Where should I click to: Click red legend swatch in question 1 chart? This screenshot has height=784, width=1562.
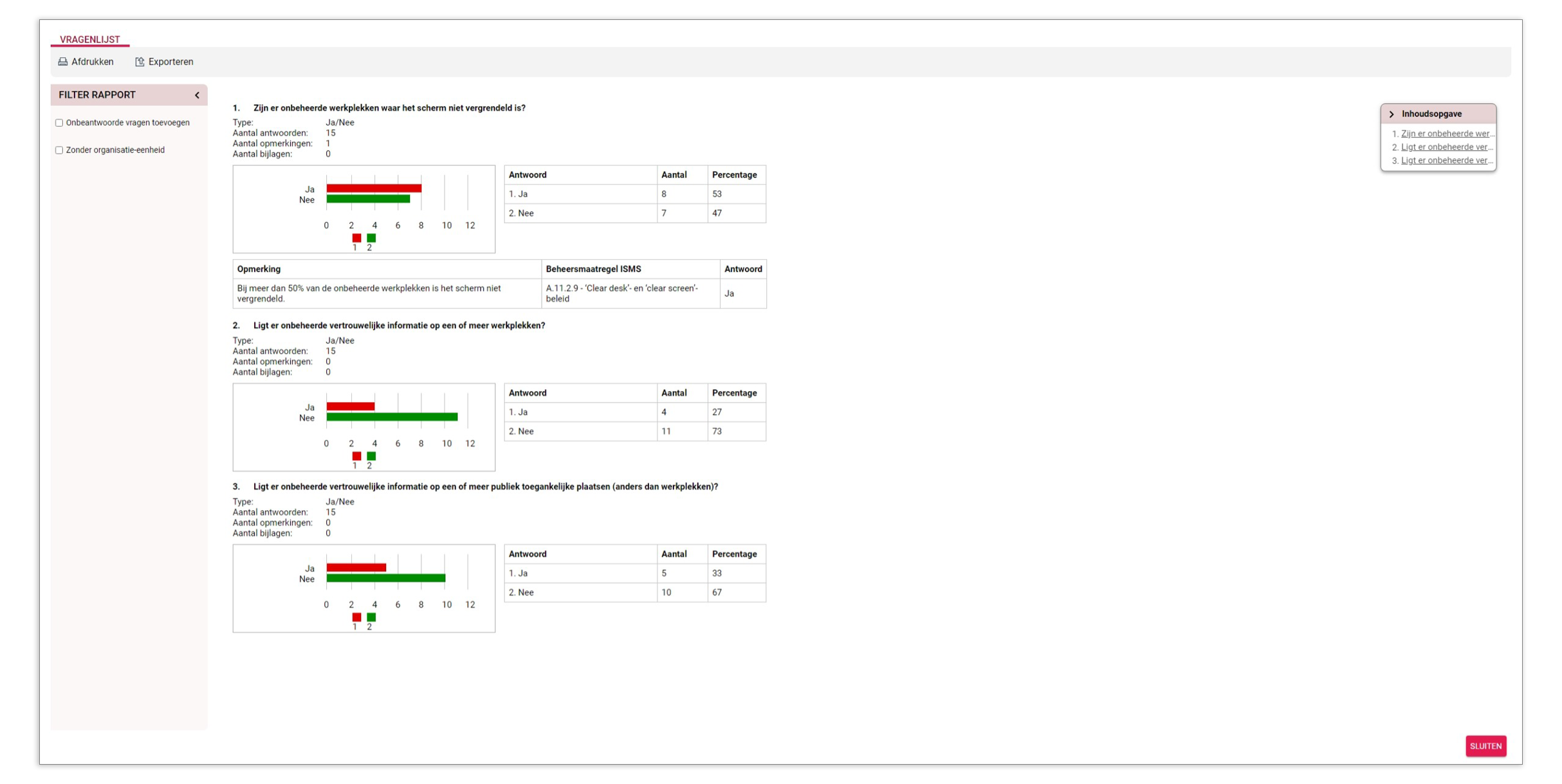(356, 238)
